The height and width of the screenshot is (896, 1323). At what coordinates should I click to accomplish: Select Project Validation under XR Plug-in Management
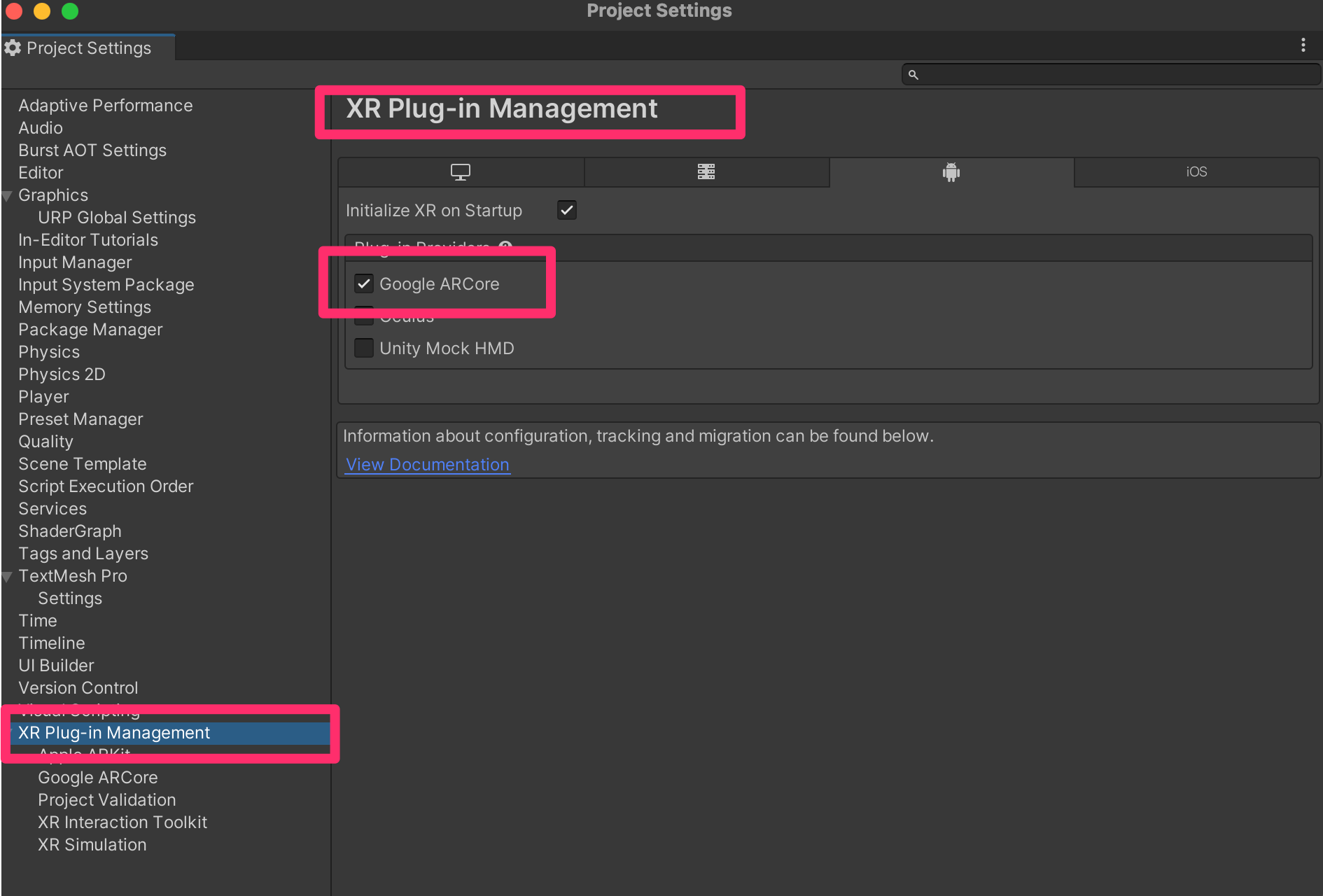107,800
